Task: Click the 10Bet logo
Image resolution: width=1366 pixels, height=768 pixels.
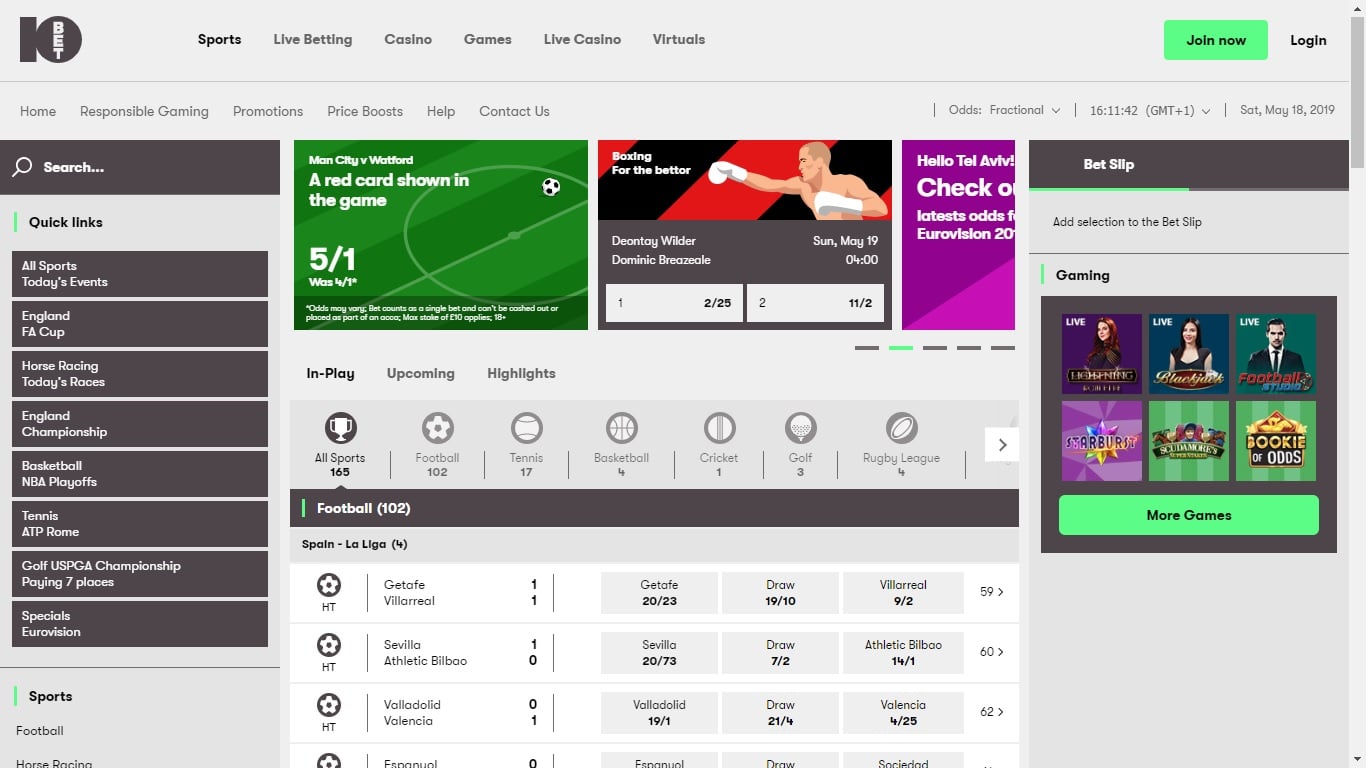Action: 51,40
